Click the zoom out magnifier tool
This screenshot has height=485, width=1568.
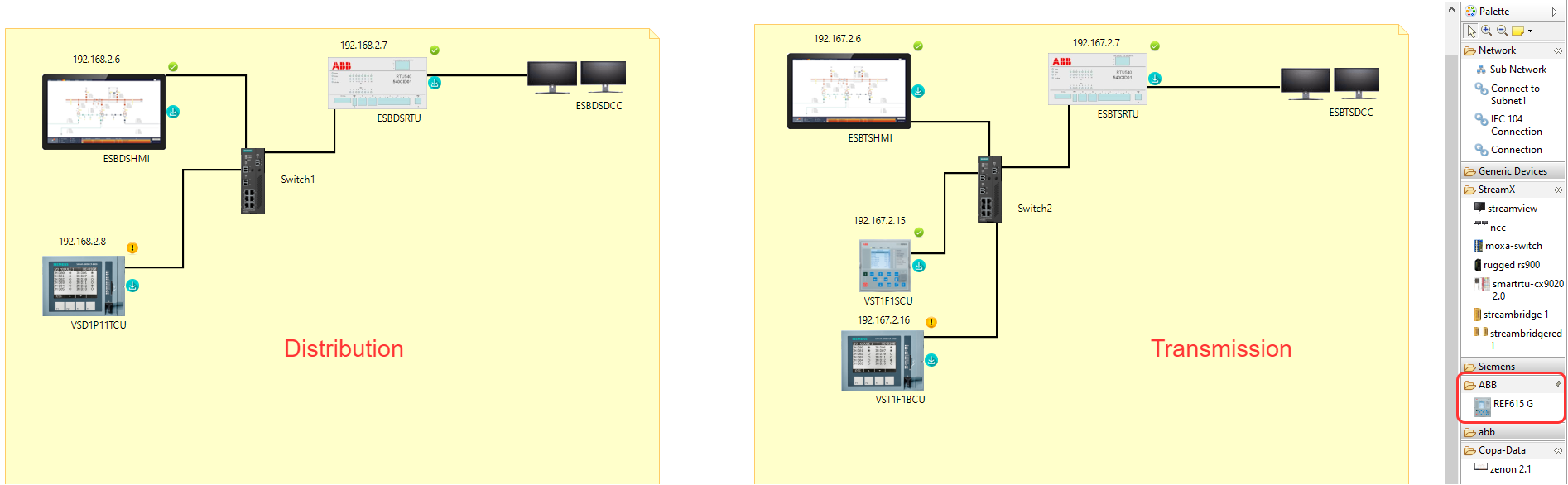(x=1502, y=31)
